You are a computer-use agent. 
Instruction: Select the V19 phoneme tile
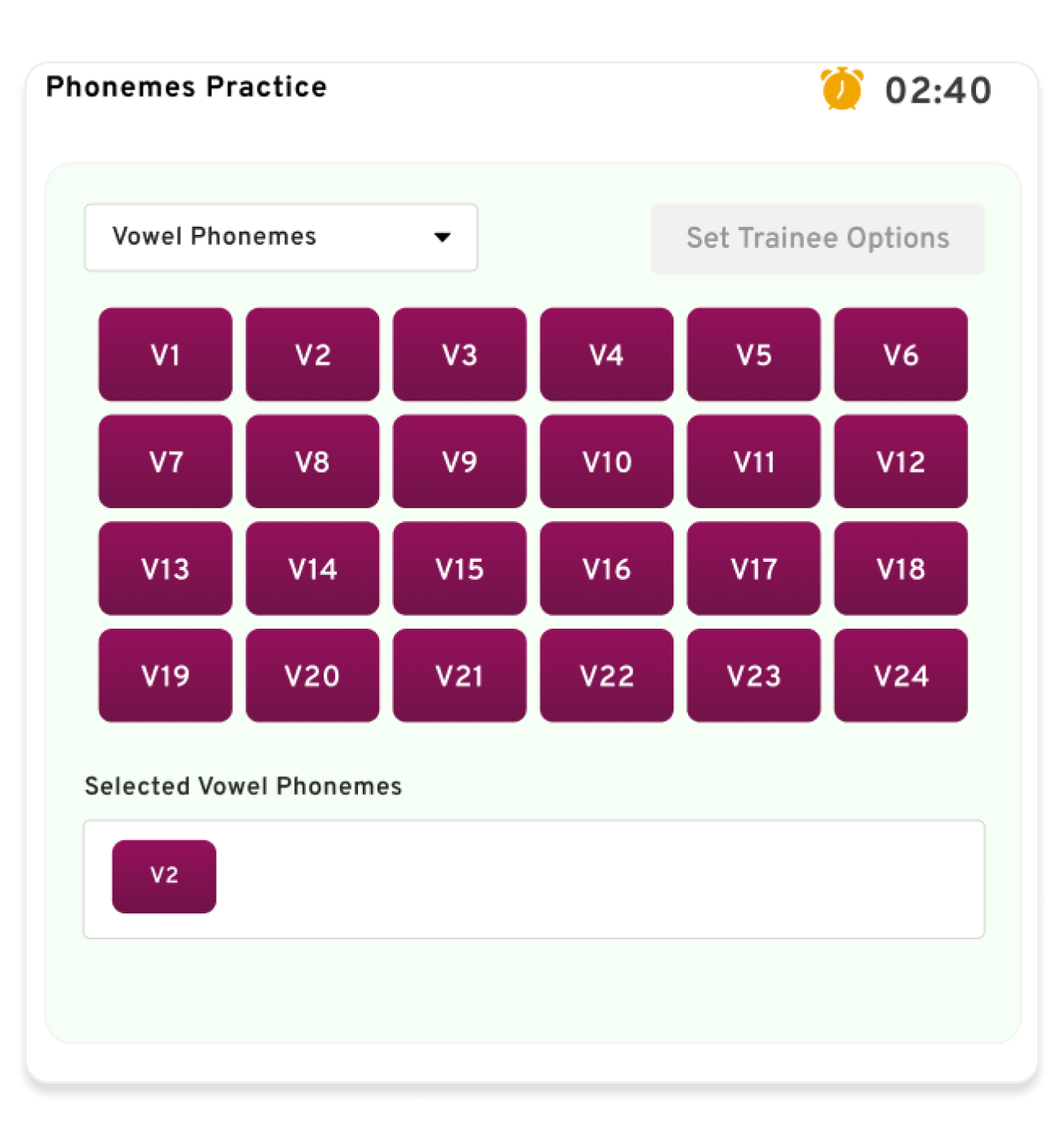[x=166, y=675]
